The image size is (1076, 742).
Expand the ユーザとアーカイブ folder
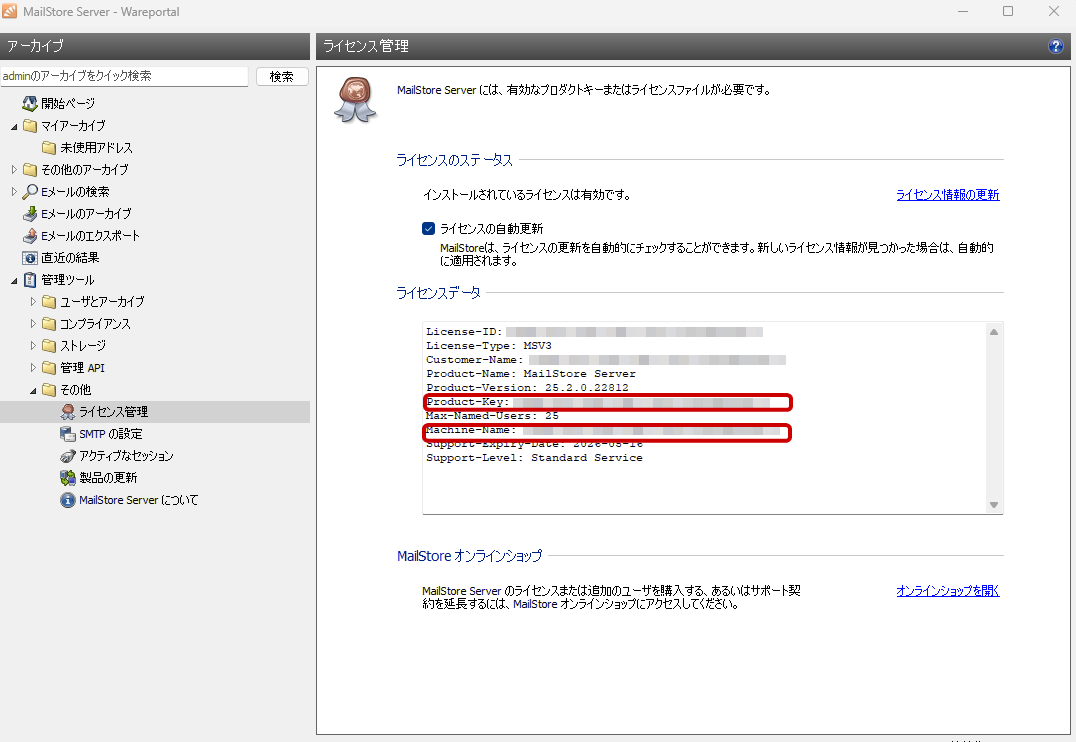pos(33,302)
